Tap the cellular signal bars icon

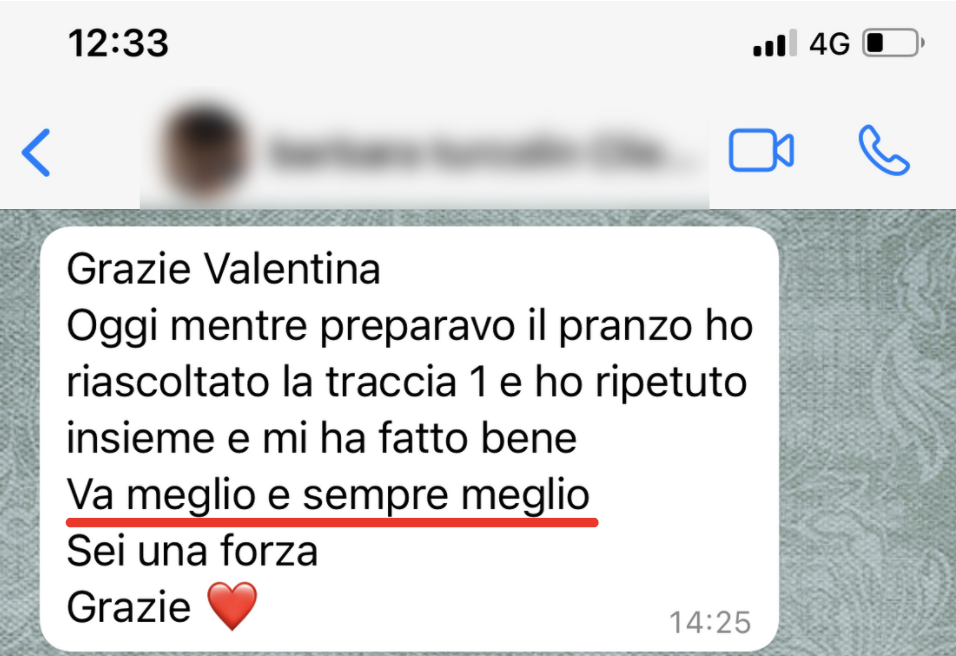775,43
